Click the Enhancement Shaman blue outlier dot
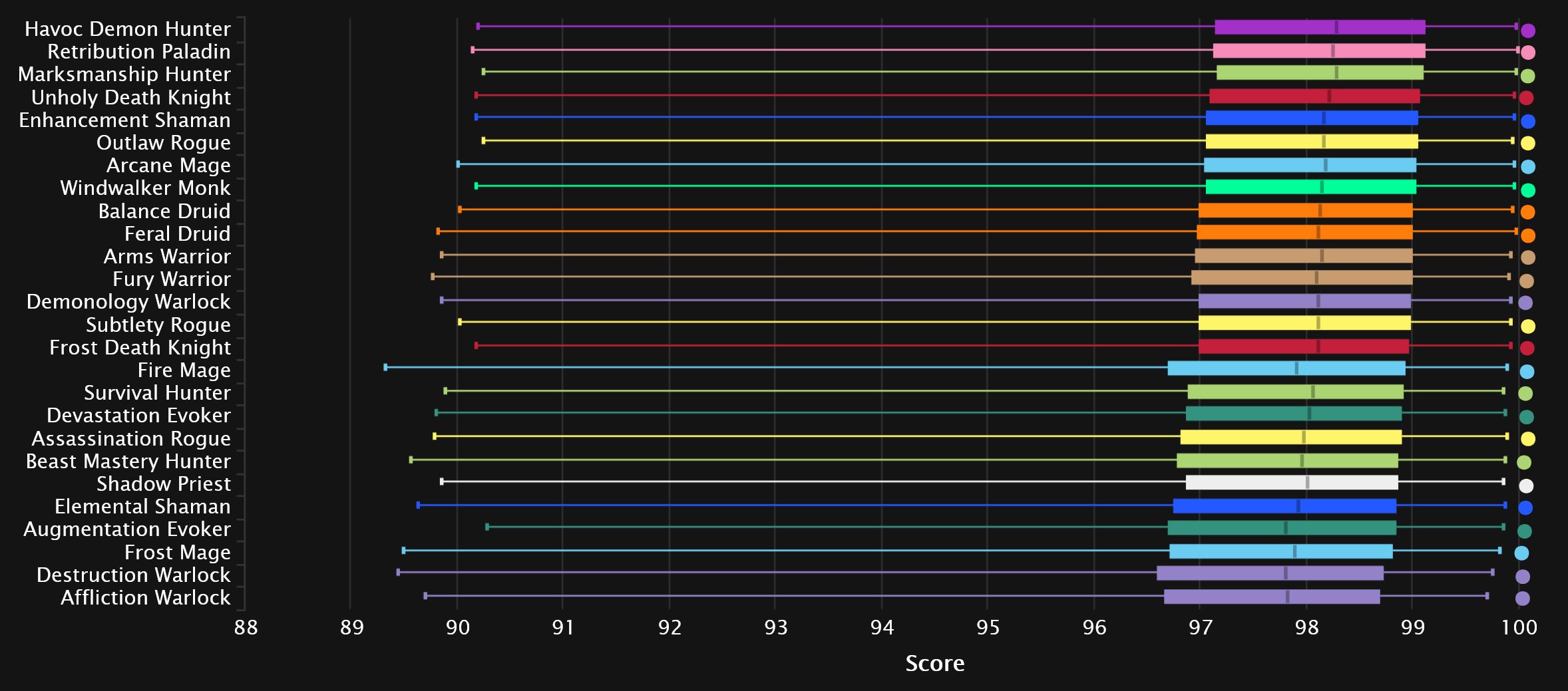Screen dimensions: 1568x691 [x=1528, y=121]
